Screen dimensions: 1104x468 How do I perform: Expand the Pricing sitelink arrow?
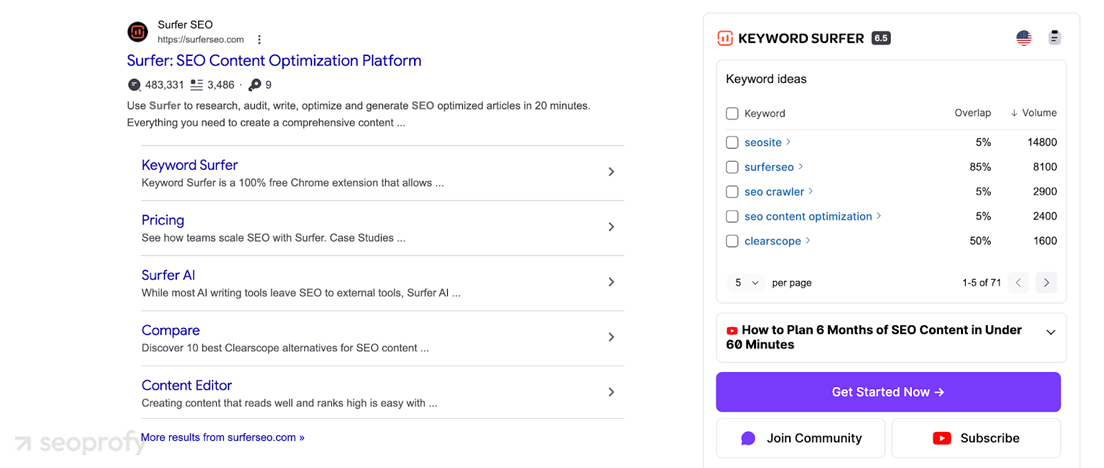click(x=611, y=227)
